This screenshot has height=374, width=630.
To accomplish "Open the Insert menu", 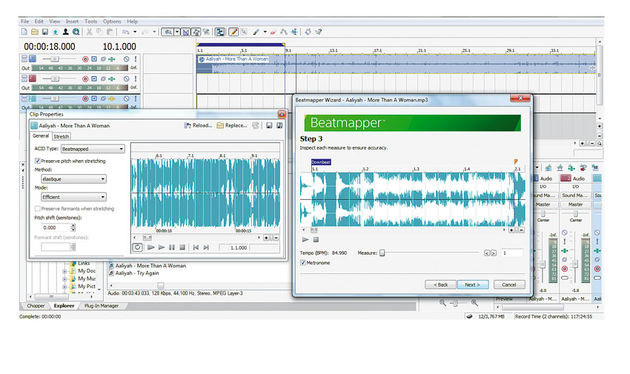I will tap(72, 21).
